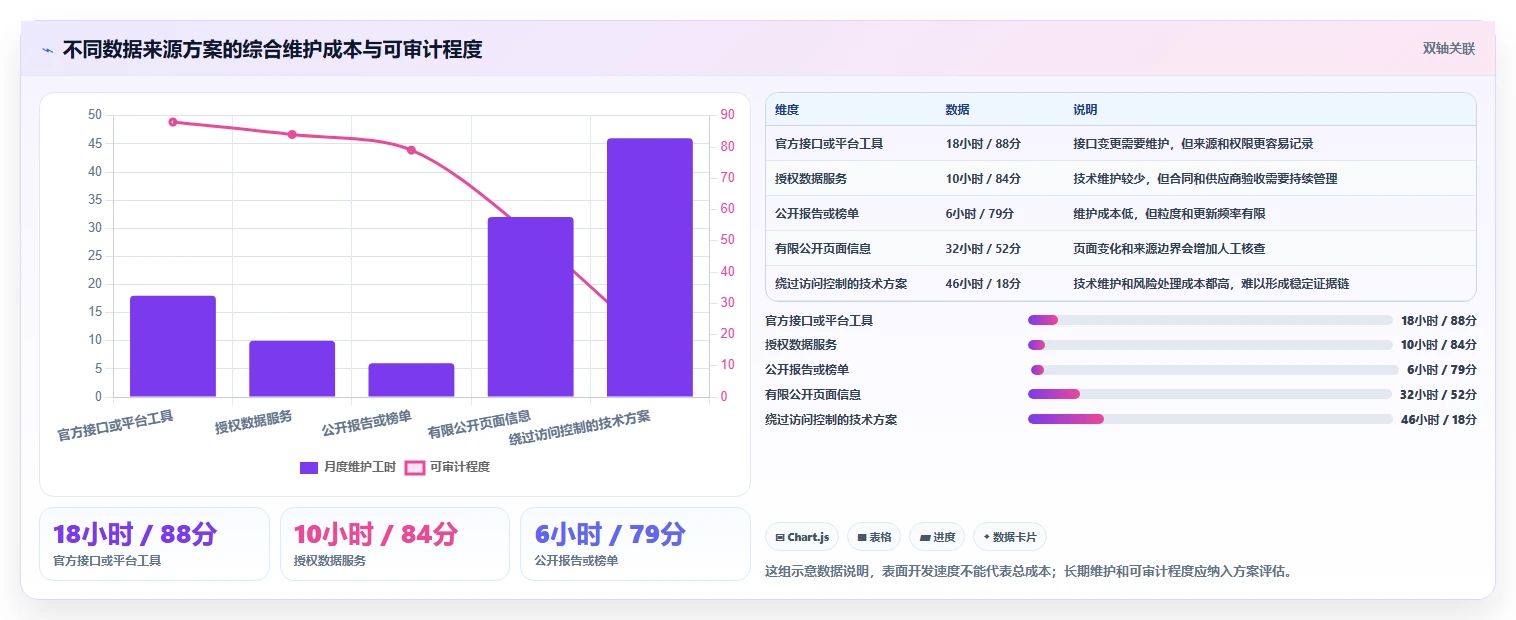The width and height of the screenshot is (1516, 620).
Task: Select the Chart.js chip
Action: point(802,537)
